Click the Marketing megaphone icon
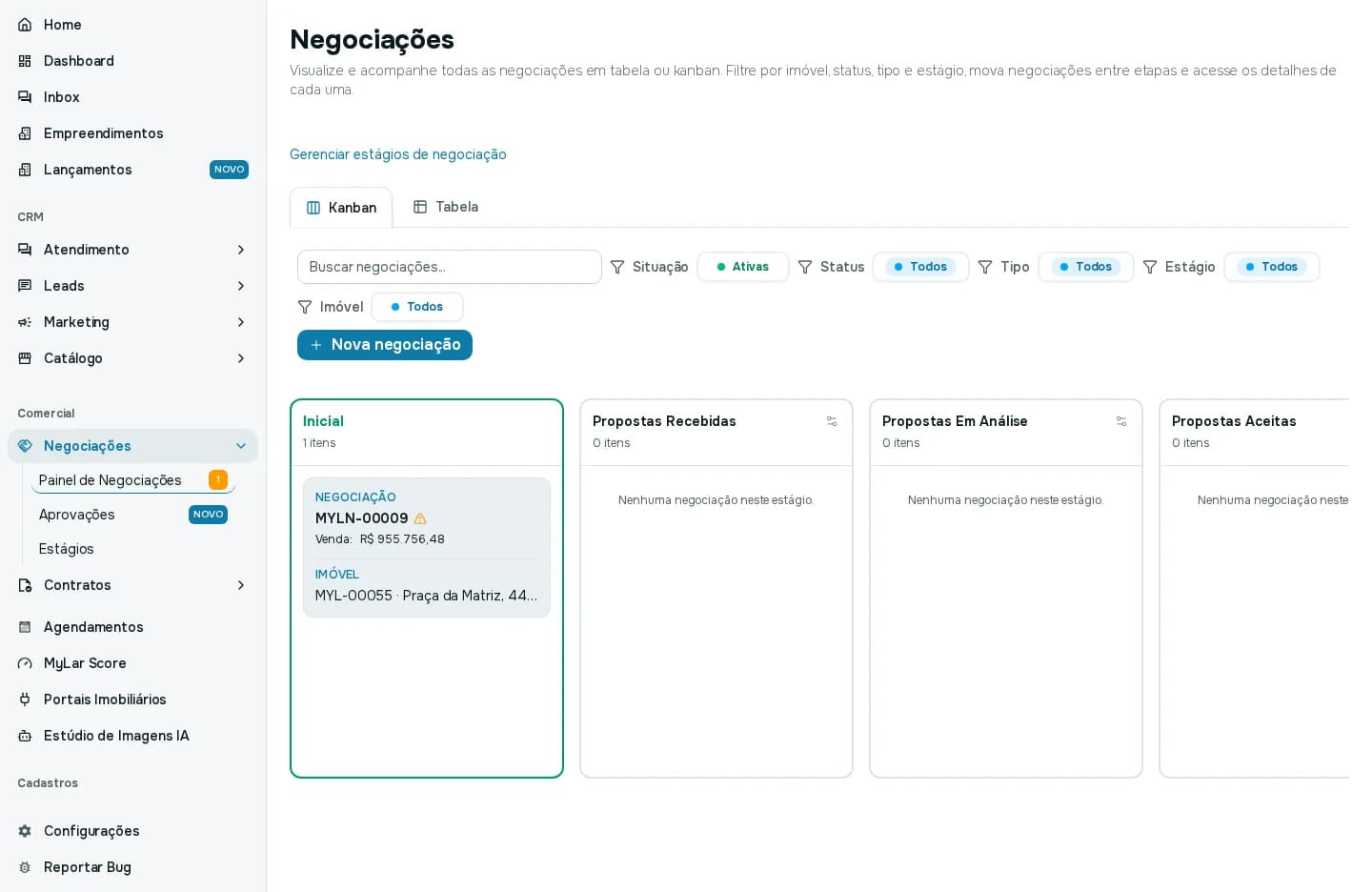This screenshot has height=892, width=1372. [x=25, y=322]
